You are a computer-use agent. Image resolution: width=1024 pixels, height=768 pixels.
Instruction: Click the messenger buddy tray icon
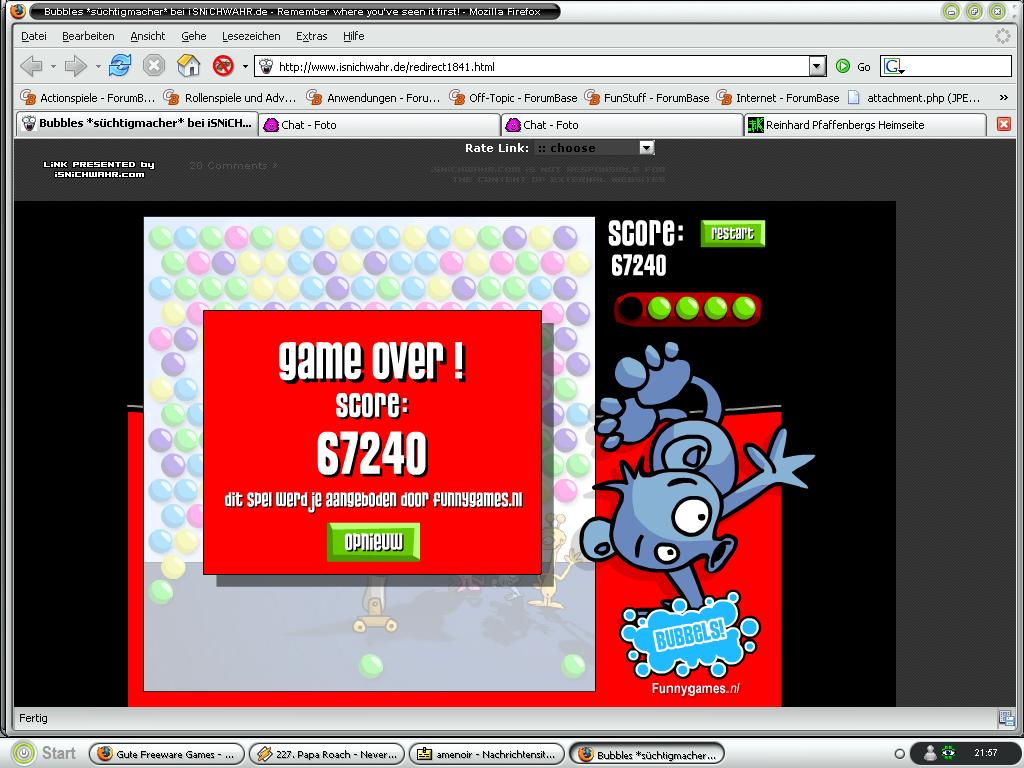[929, 754]
